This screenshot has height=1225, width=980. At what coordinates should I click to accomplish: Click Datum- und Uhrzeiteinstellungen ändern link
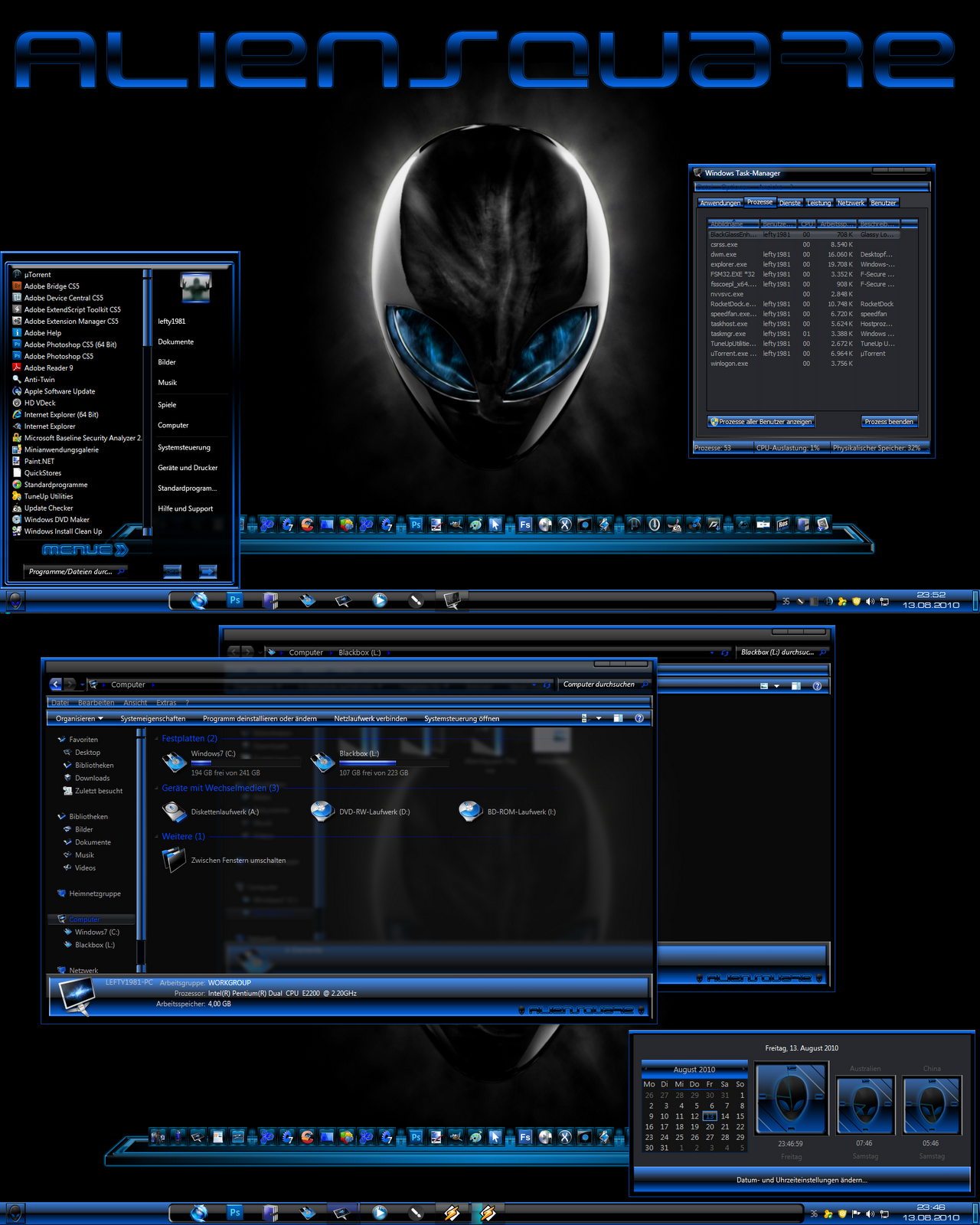802,1180
